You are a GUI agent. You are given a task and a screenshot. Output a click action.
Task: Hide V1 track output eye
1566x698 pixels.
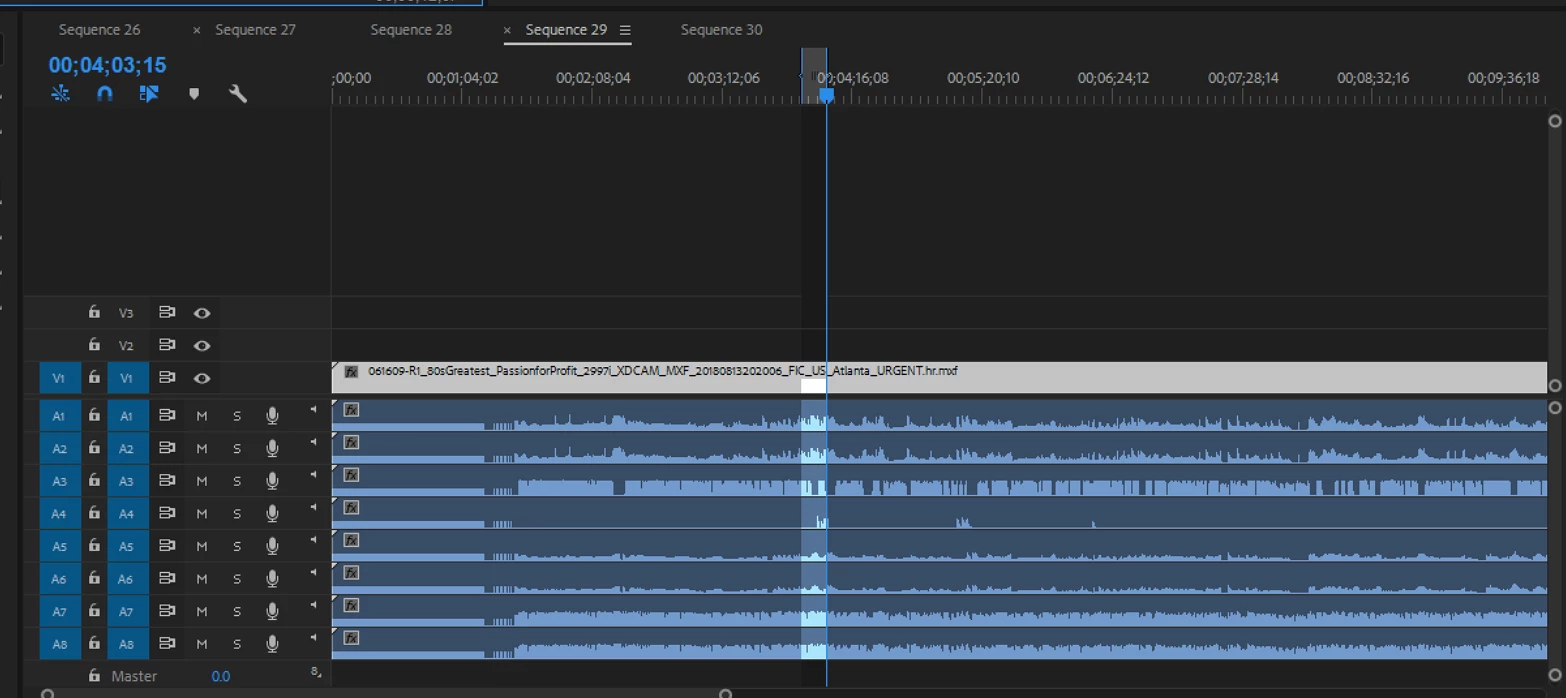(202, 379)
